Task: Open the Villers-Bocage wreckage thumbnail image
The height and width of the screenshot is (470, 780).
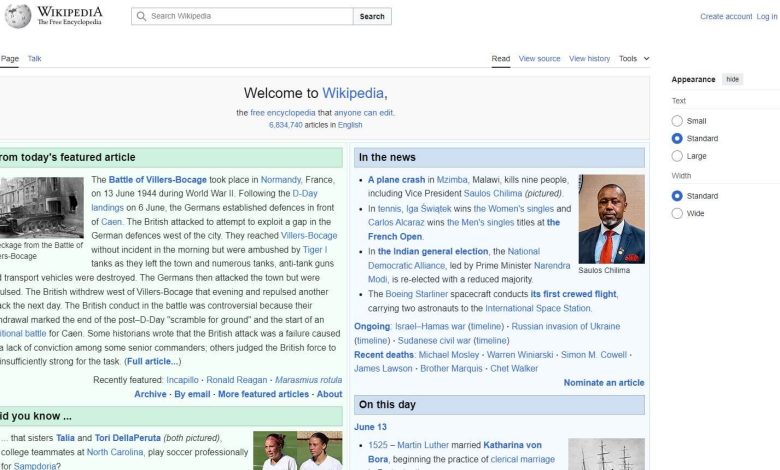Action: [41, 207]
